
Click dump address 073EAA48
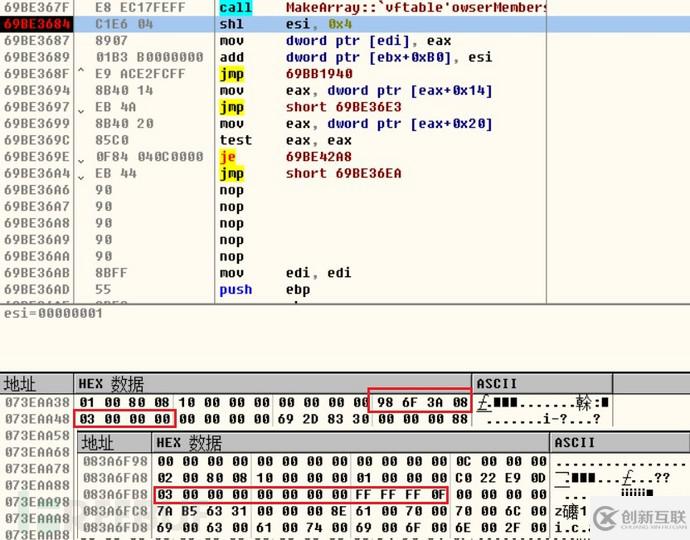(37, 419)
